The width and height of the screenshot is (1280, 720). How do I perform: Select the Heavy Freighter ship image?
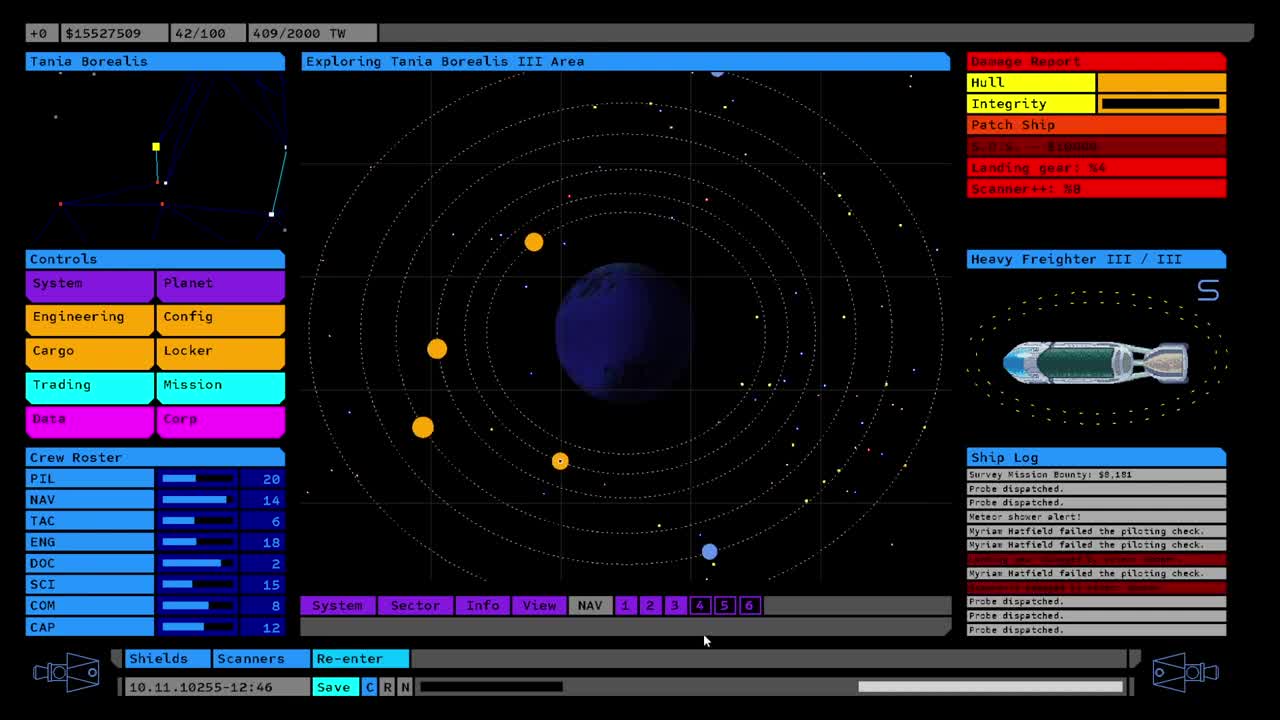[1097, 364]
